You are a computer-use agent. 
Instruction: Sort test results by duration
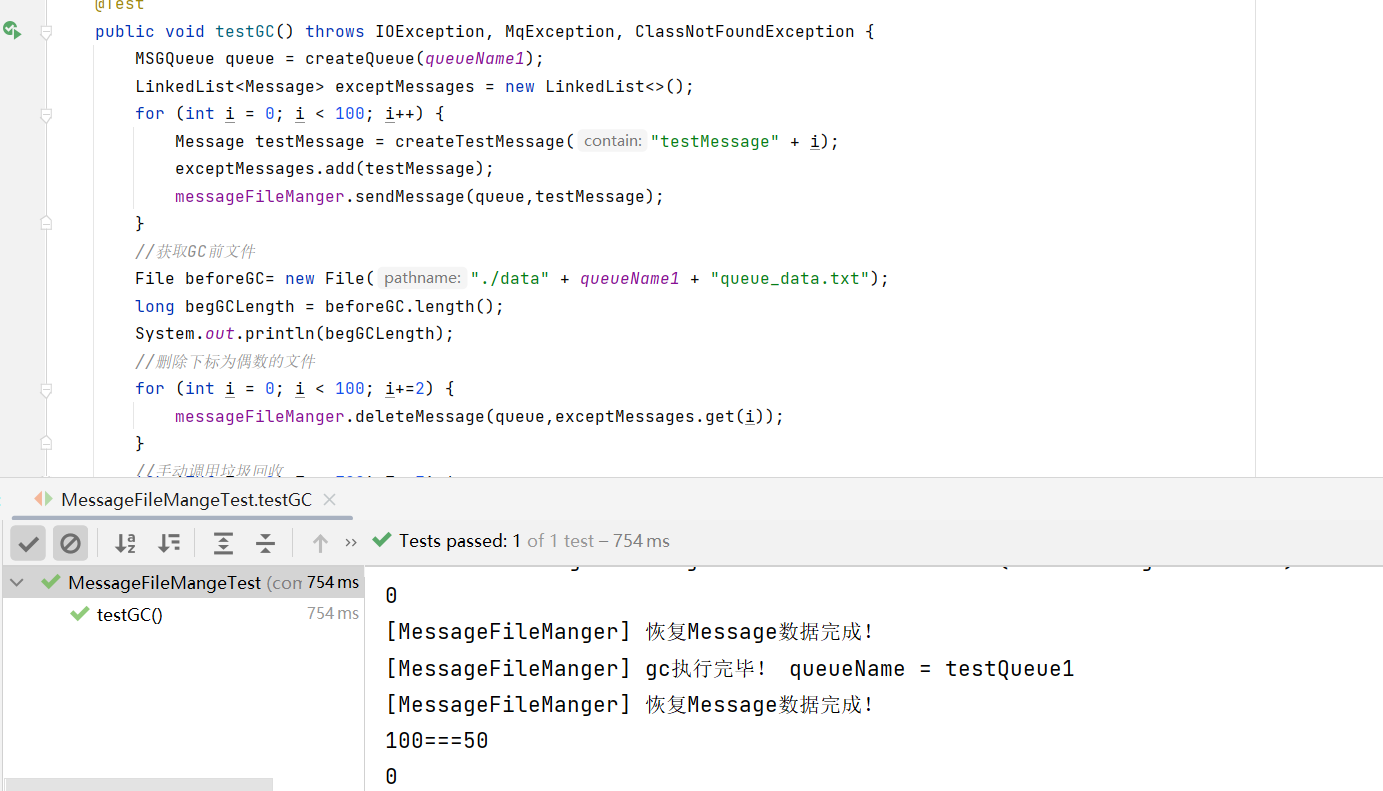169,543
